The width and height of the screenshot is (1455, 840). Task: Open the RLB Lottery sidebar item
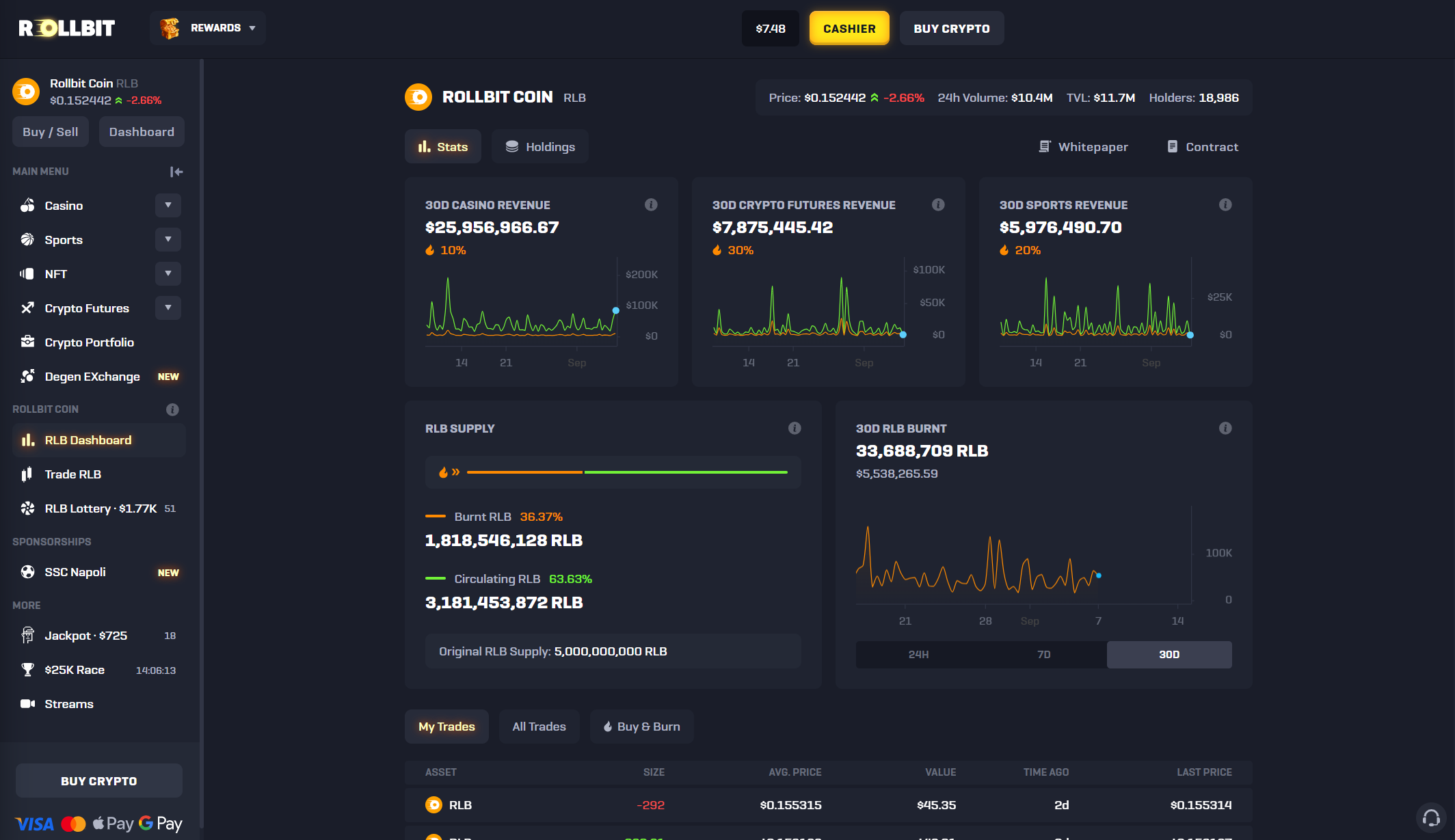[x=101, y=509]
